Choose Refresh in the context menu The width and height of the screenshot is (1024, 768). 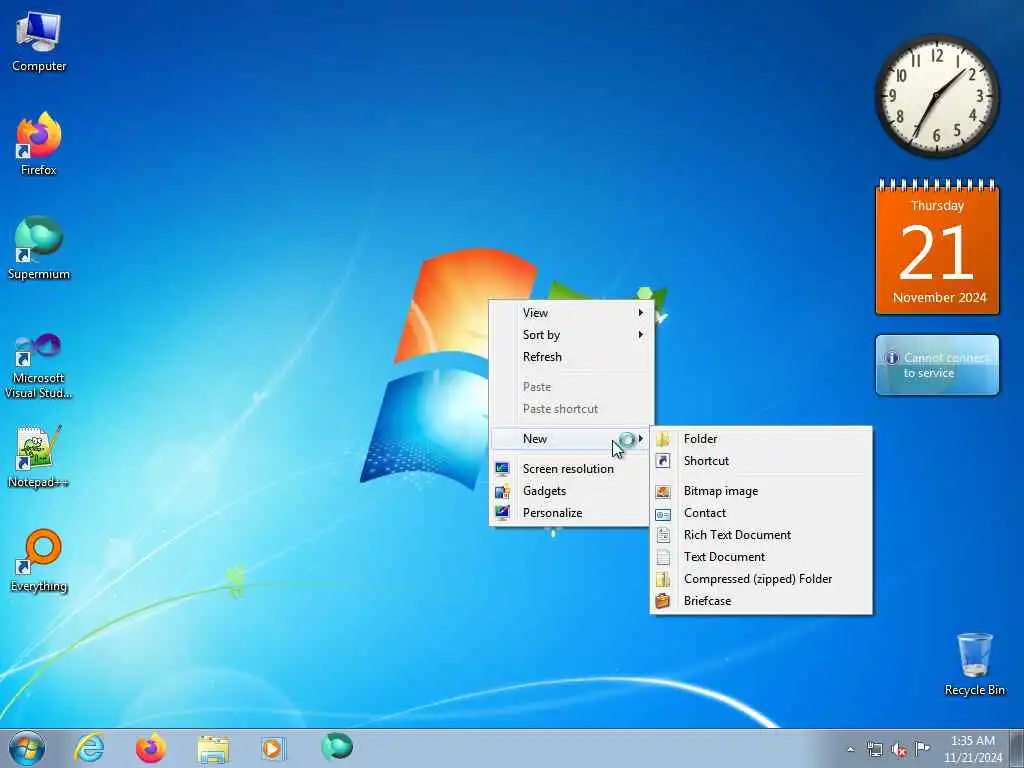point(571,357)
